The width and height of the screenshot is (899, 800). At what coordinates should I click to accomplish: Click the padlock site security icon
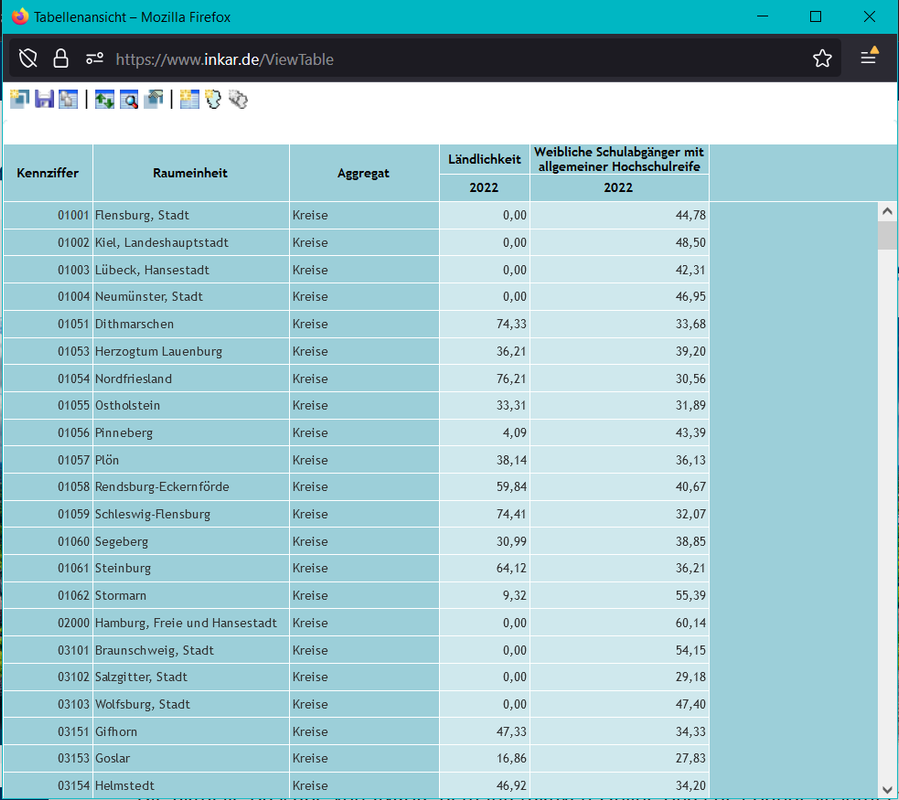[x=61, y=58]
